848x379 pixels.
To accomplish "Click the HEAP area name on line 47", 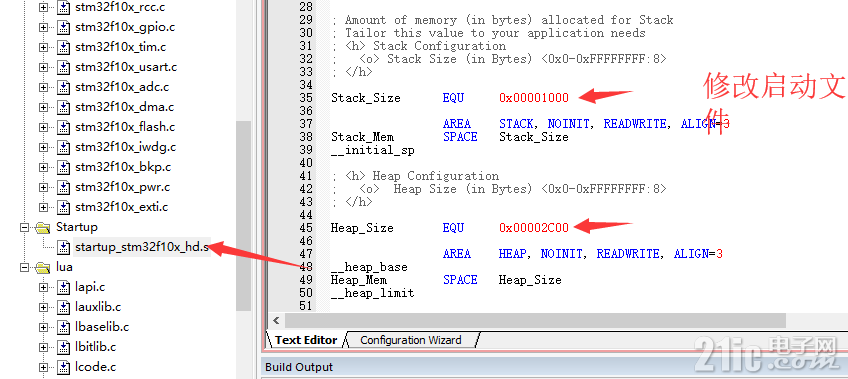I will 514,254.
